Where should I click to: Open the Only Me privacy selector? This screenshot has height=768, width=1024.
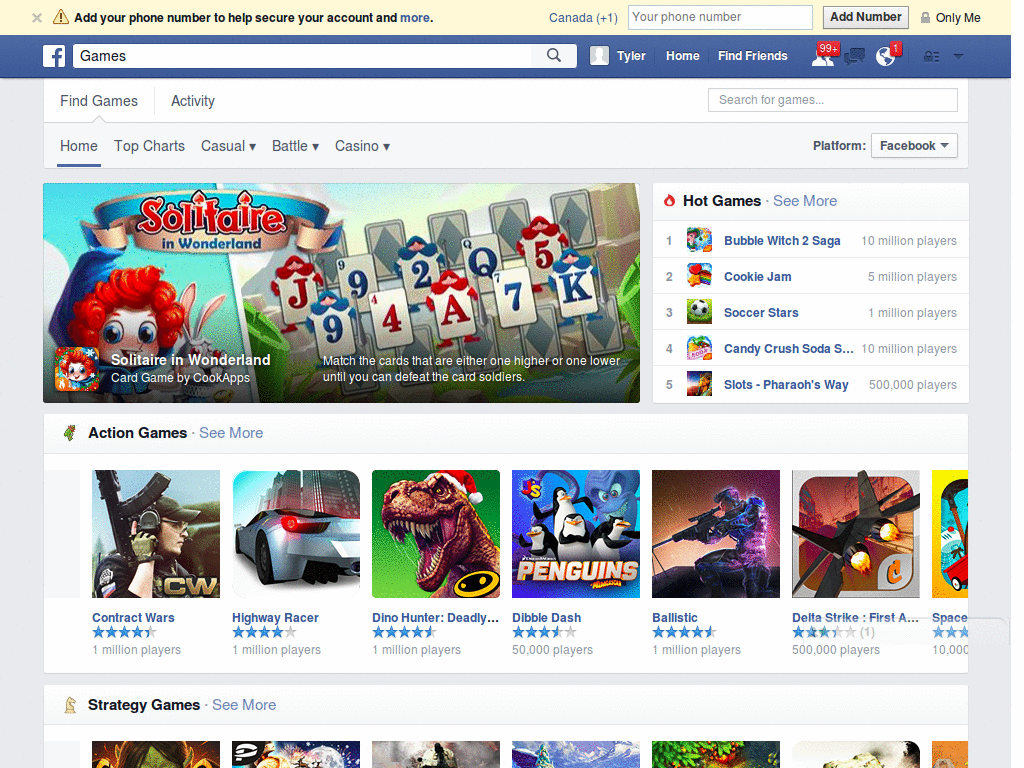pyautogui.click(x=950, y=18)
